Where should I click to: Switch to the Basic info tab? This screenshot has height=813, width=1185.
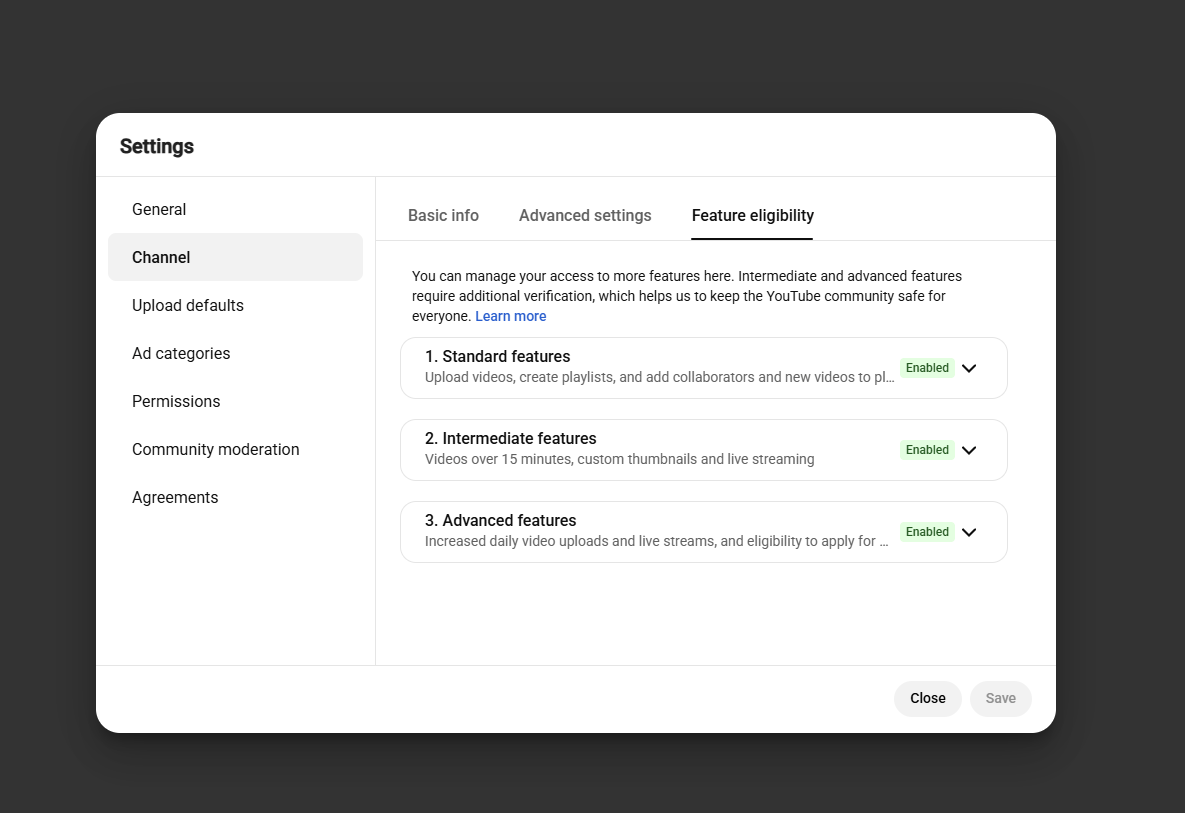click(443, 215)
